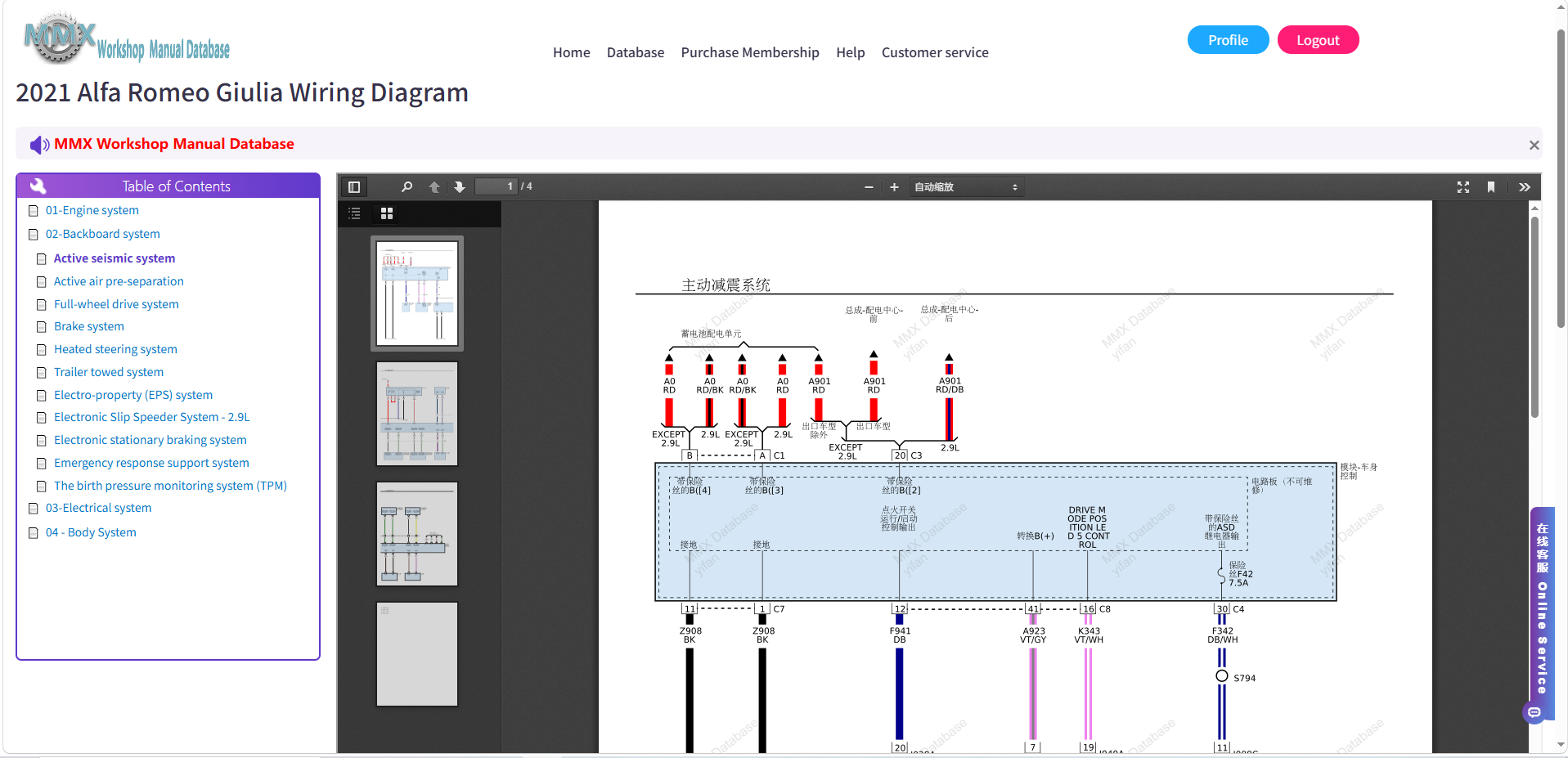Select page 1 thumbnail
The image size is (1568, 758).
(x=417, y=294)
